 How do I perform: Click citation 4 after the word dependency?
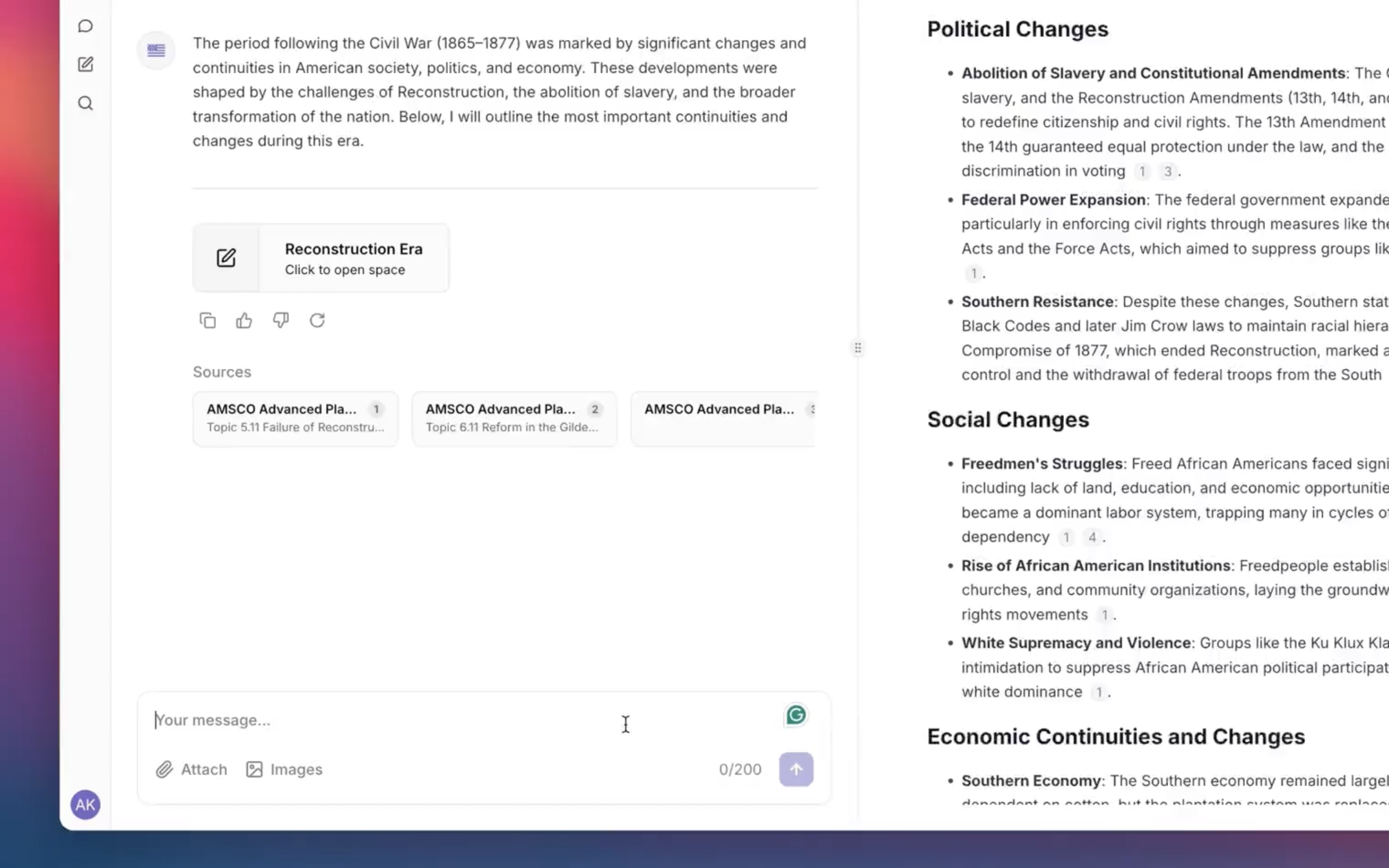1092,537
